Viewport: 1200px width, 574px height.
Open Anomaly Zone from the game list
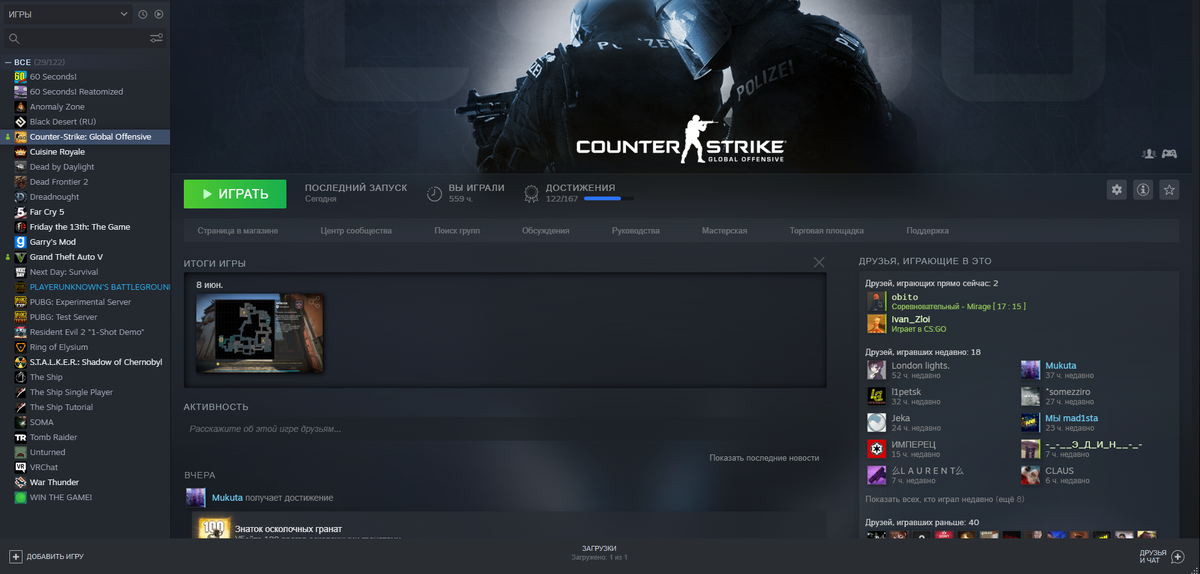[57, 107]
